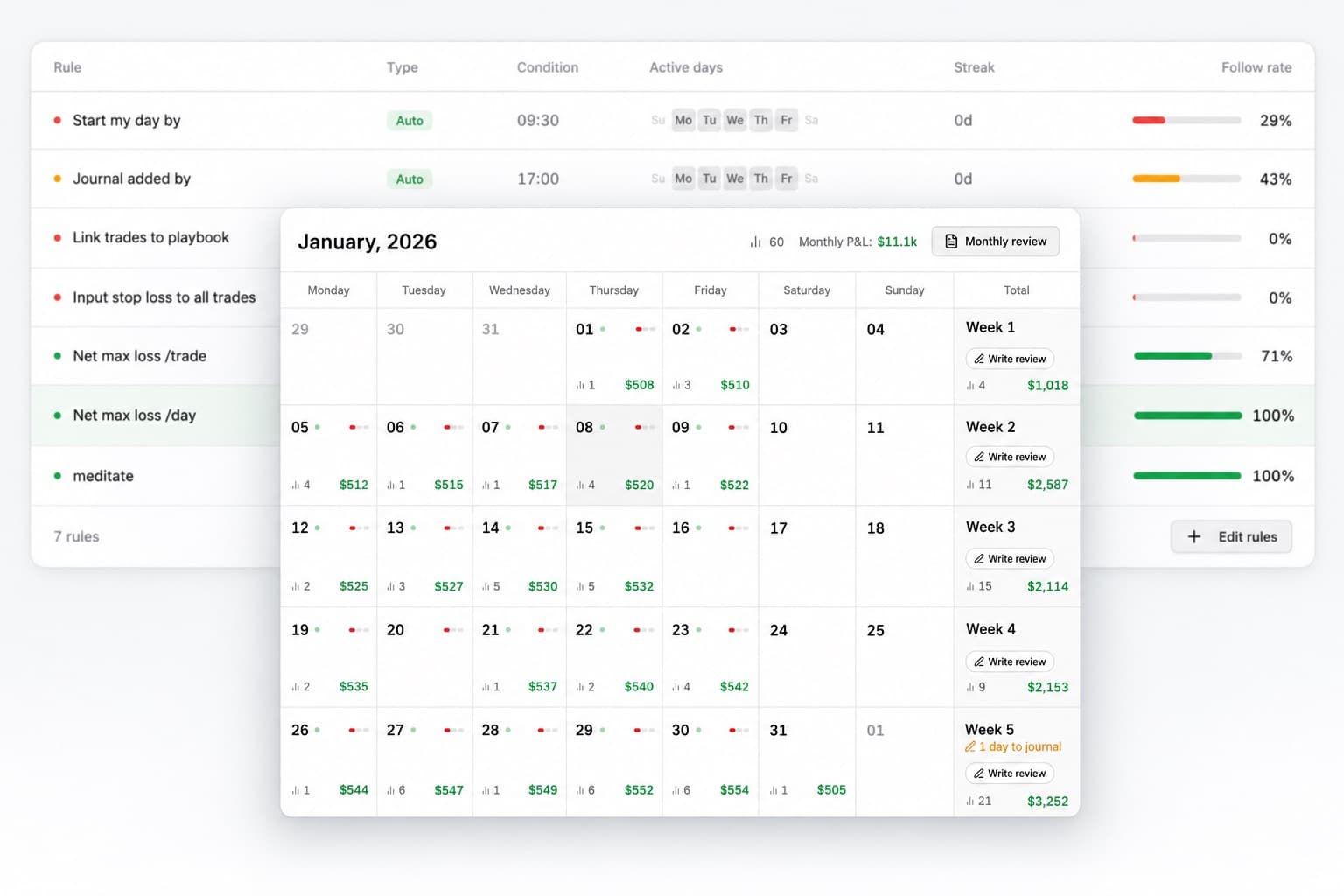
Task: Click the trade count icon on January 01
Action: pos(580,385)
